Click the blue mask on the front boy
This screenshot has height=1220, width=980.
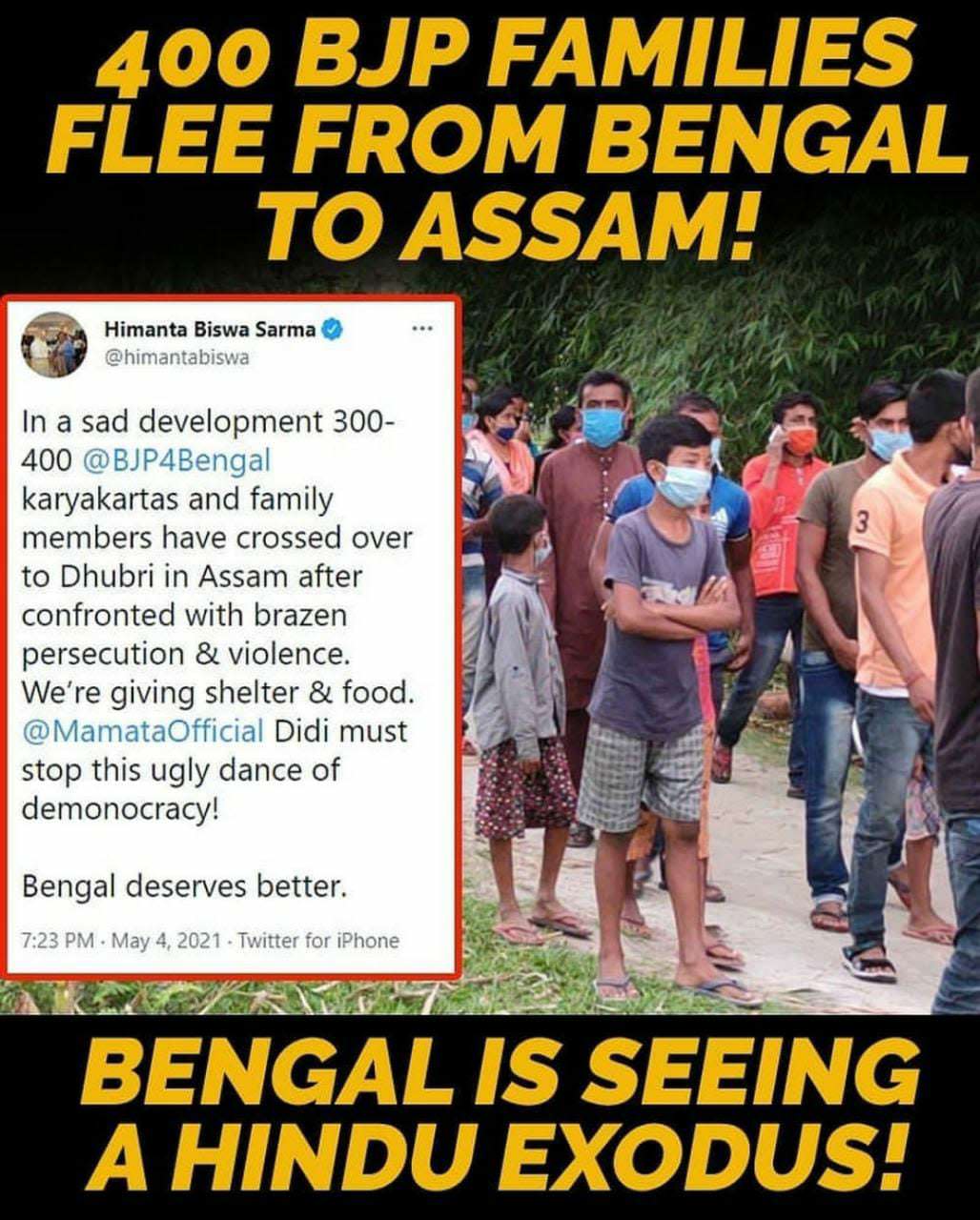pyautogui.click(x=684, y=485)
